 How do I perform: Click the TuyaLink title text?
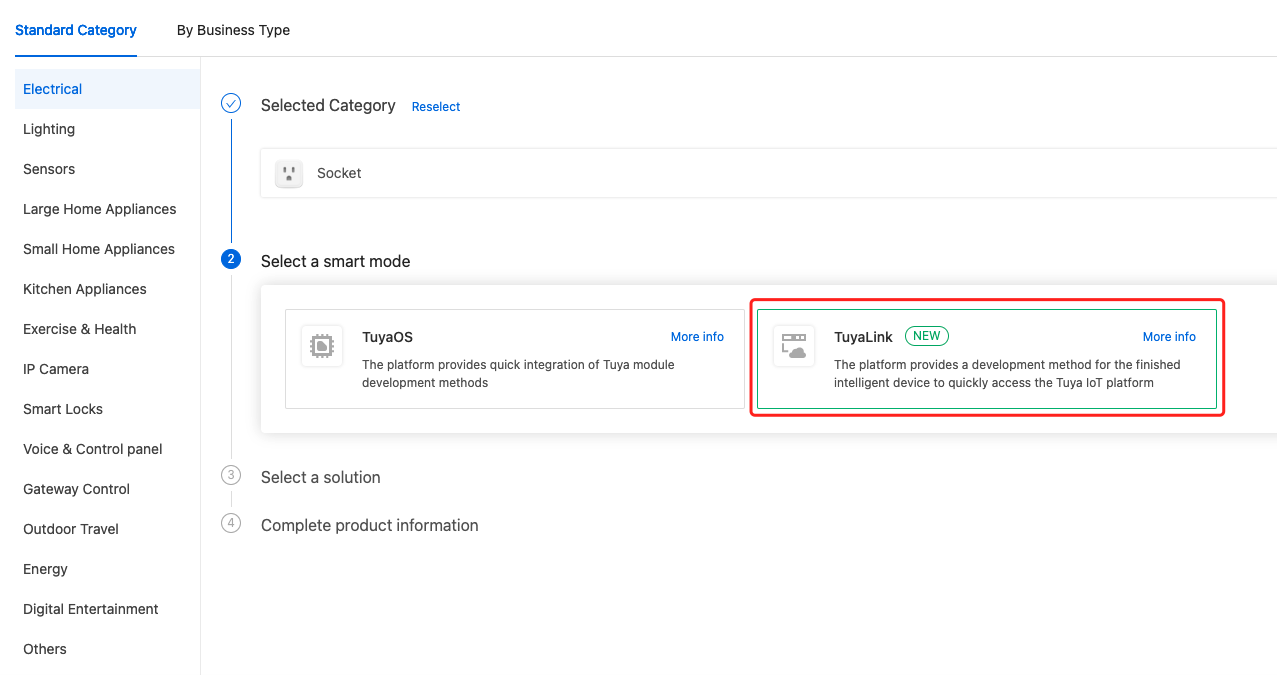(x=863, y=337)
